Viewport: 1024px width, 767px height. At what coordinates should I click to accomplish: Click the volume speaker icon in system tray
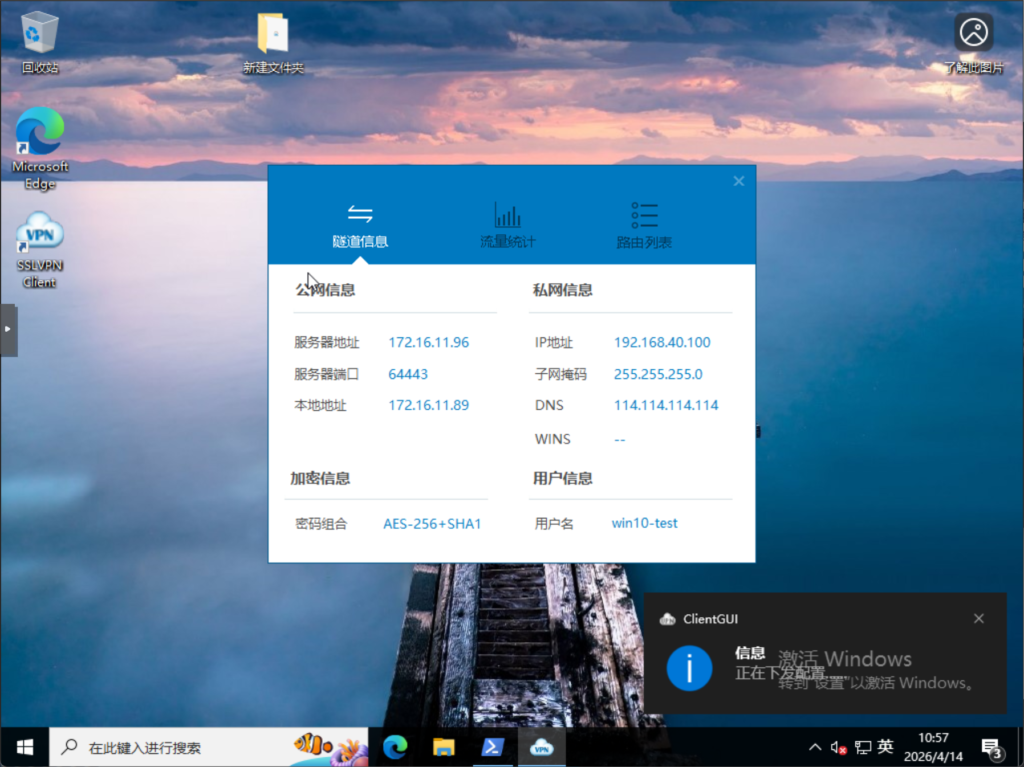tap(838, 746)
